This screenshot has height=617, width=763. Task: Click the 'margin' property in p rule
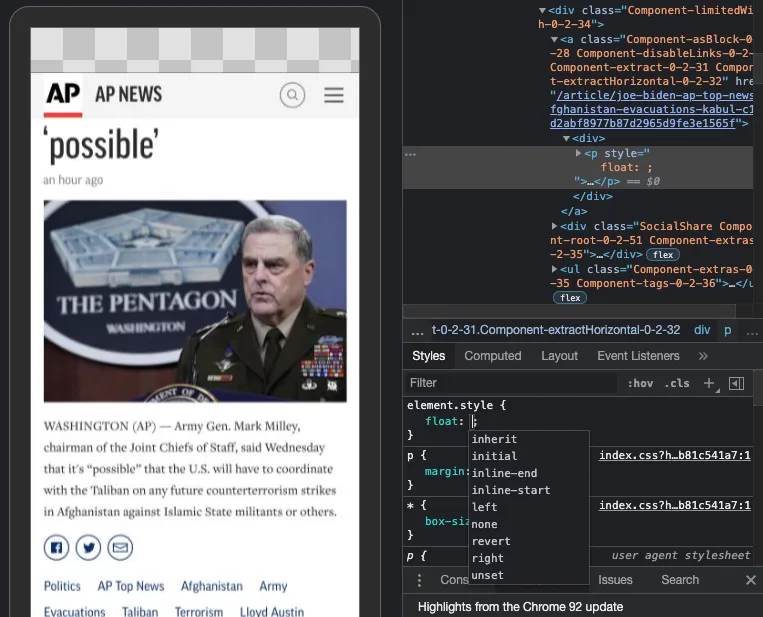pyautogui.click(x=445, y=472)
